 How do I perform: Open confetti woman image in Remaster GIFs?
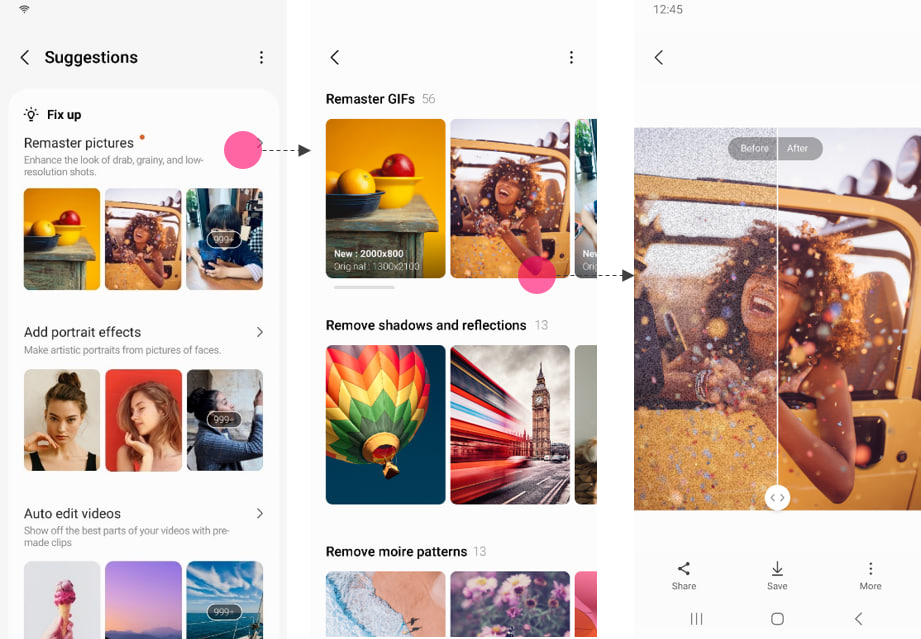(x=510, y=199)
